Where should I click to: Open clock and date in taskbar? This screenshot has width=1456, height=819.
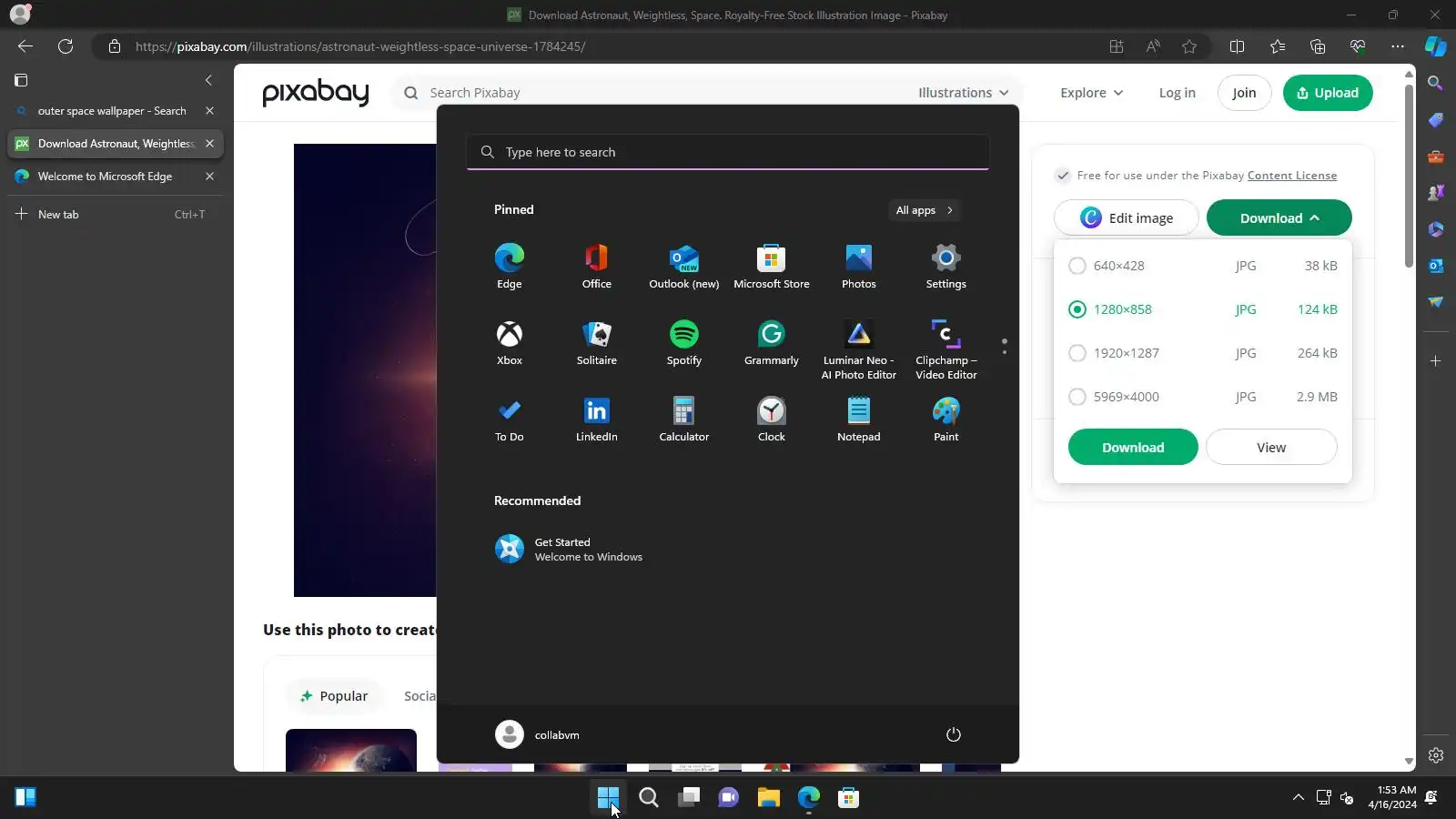pyautogui.click(x=1392, y=797)
